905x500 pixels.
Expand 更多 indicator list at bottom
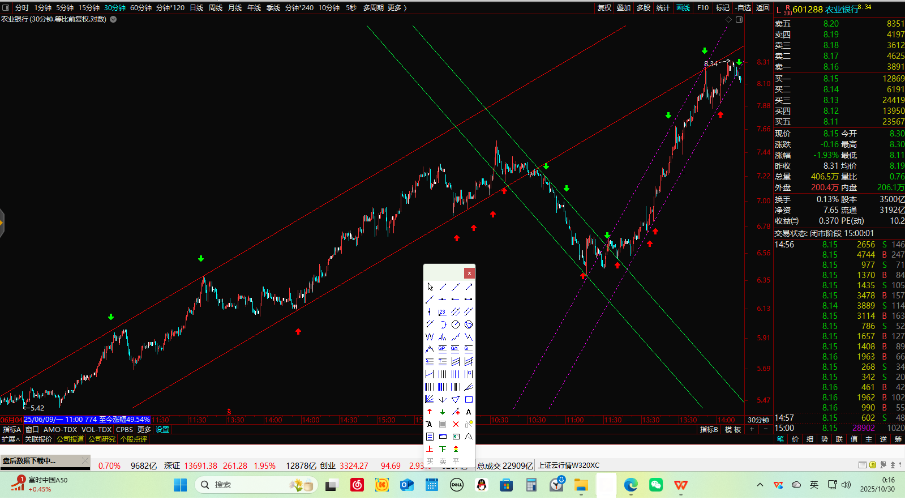click(144, 430)
